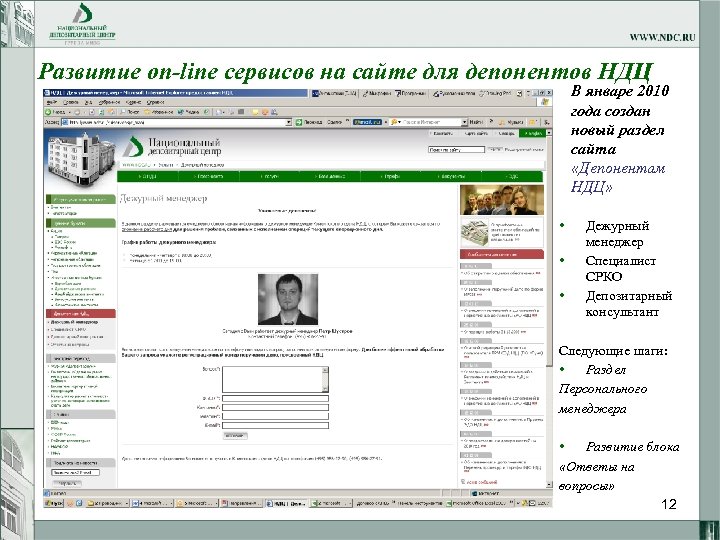This screenshot has width=720, height=540.
Task: Open the Favorites (Избранное) menu
Action: 109,102
